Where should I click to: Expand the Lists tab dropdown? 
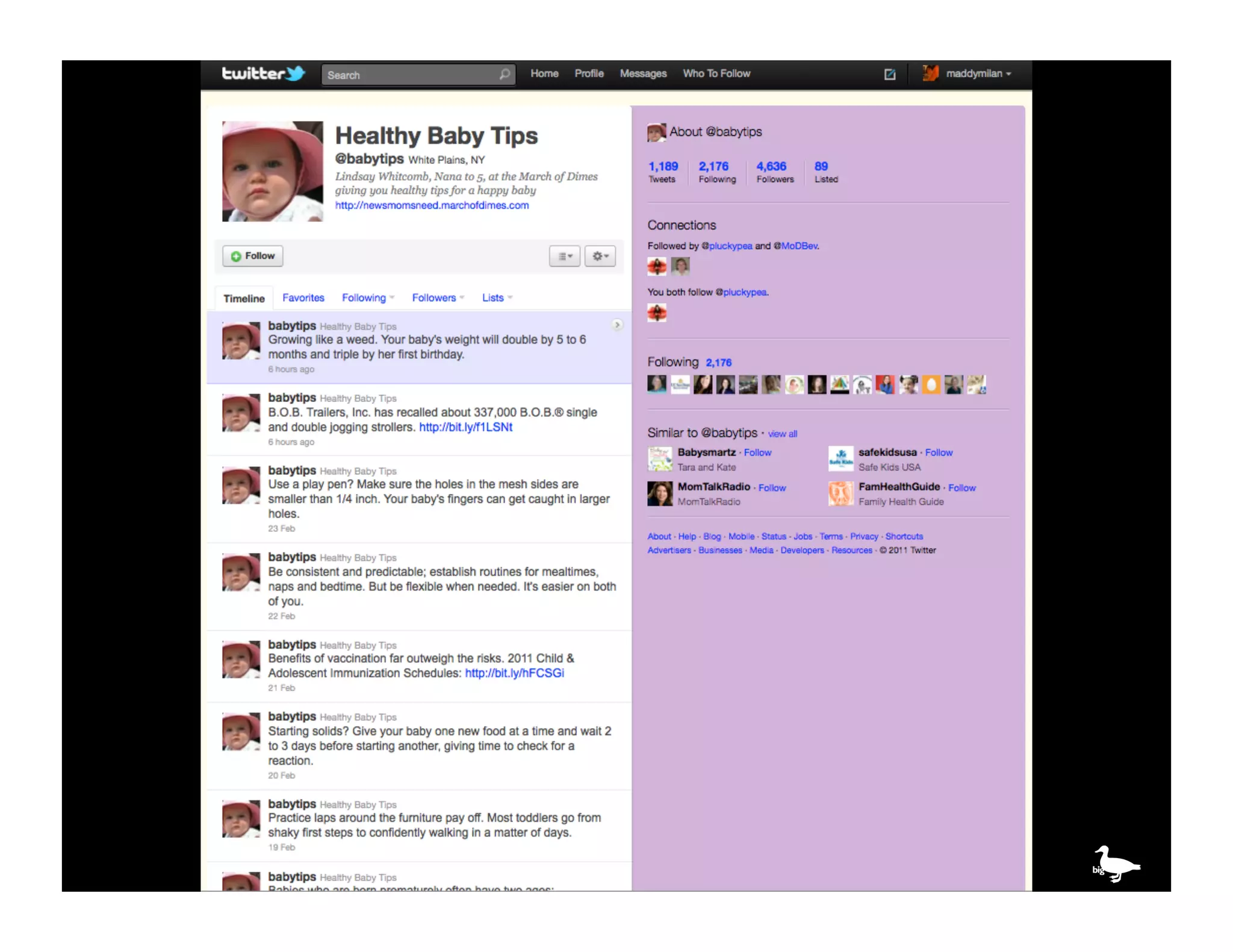[510, 298]
